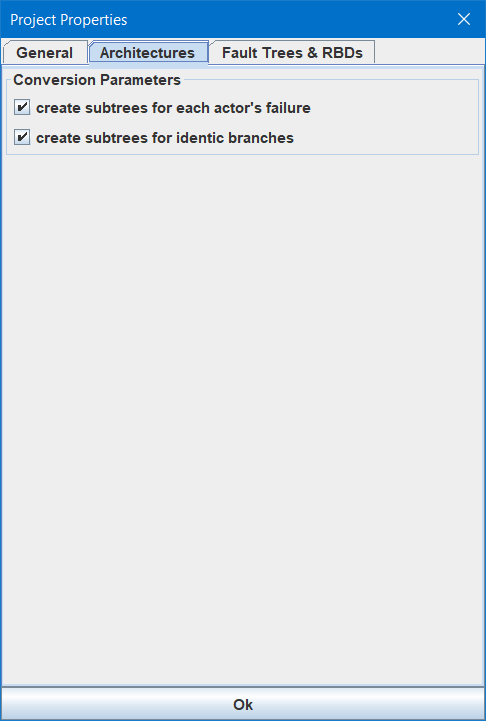Click the "create subtrees for identic branches" label text
Image resolution: width=486 pixels, height=721 pixels.
(165, 138)
